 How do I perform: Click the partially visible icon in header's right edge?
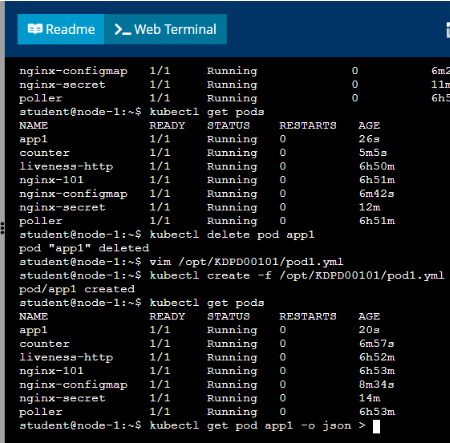tap(448, 30)
